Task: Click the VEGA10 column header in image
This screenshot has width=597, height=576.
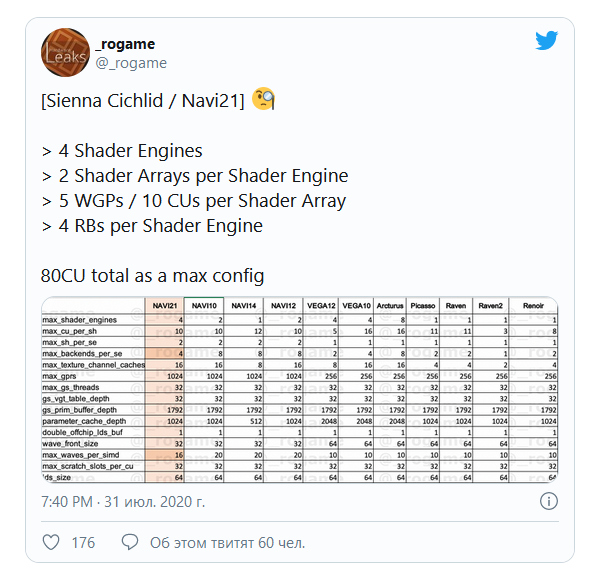Action: coord(356,306)
